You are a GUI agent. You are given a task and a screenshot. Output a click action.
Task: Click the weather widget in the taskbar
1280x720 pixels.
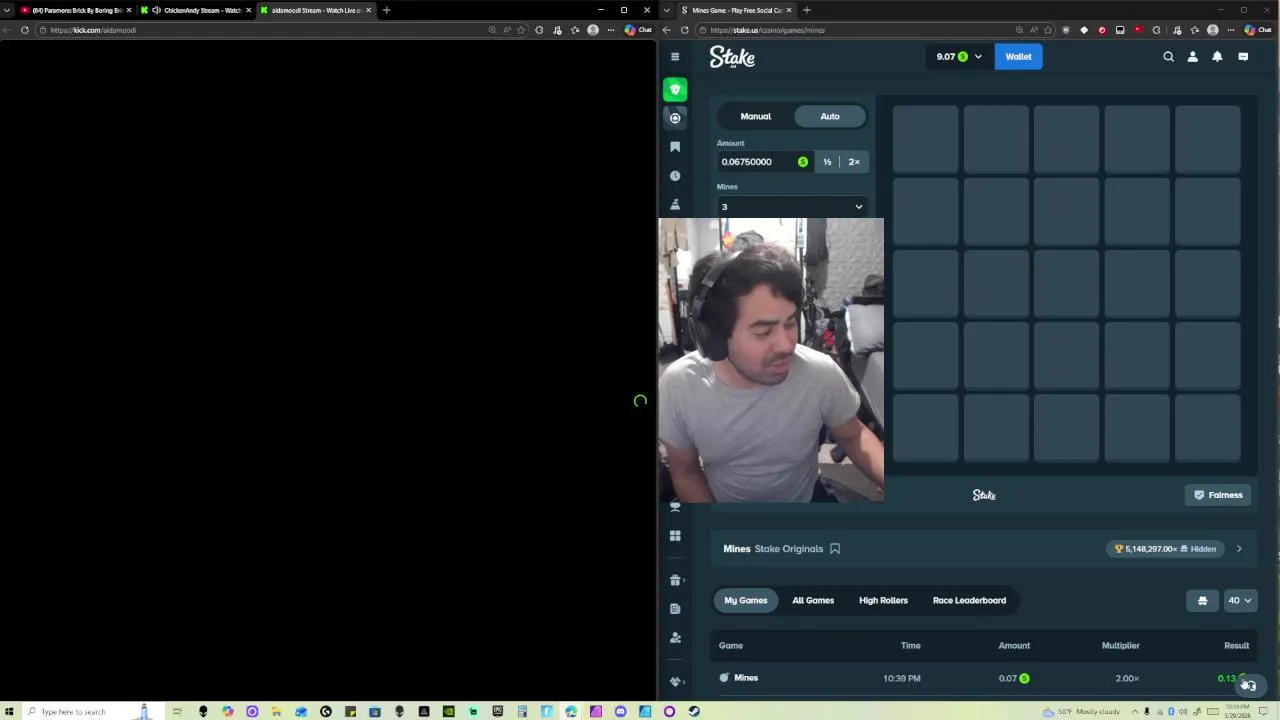tap(1080, 712)
